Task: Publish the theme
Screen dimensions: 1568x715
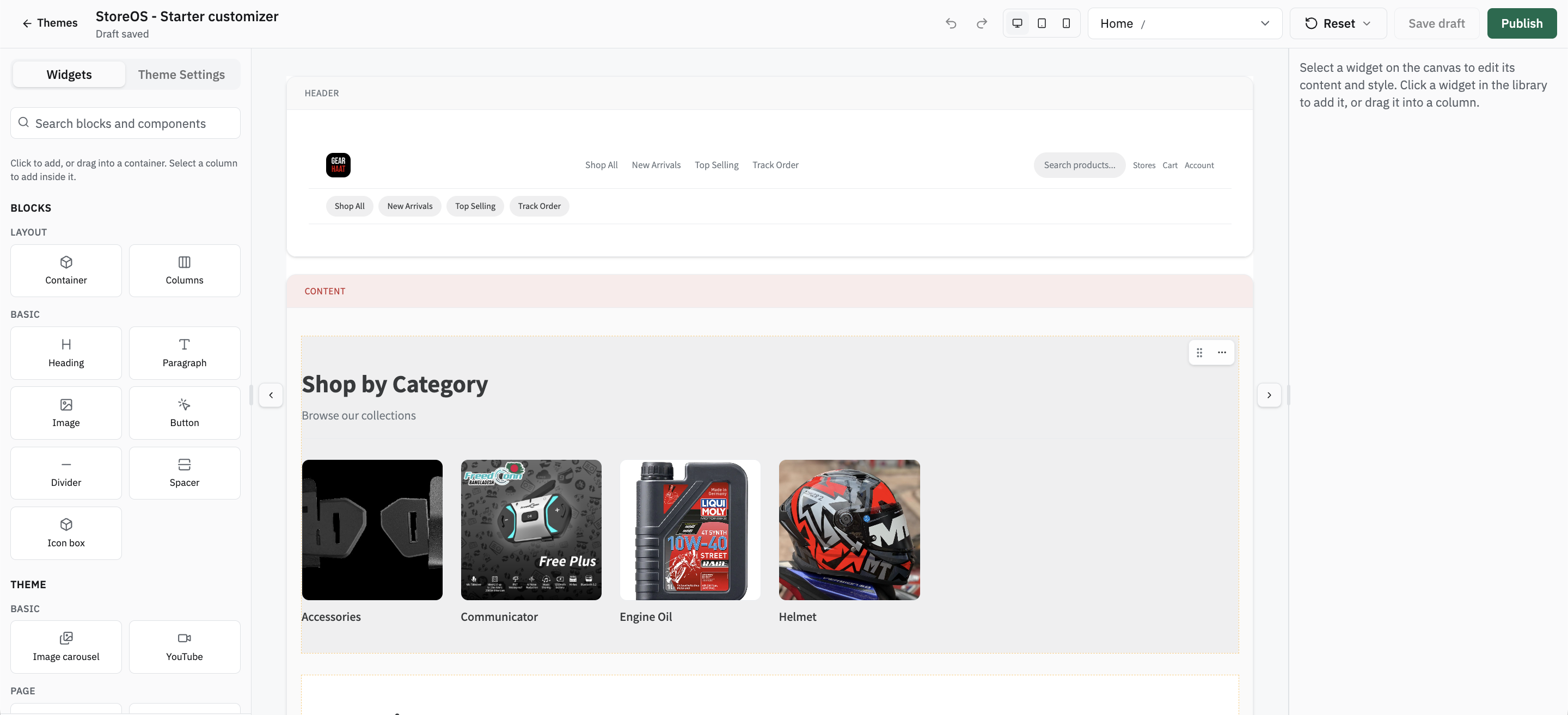Action: click(x=1521, y=23)
